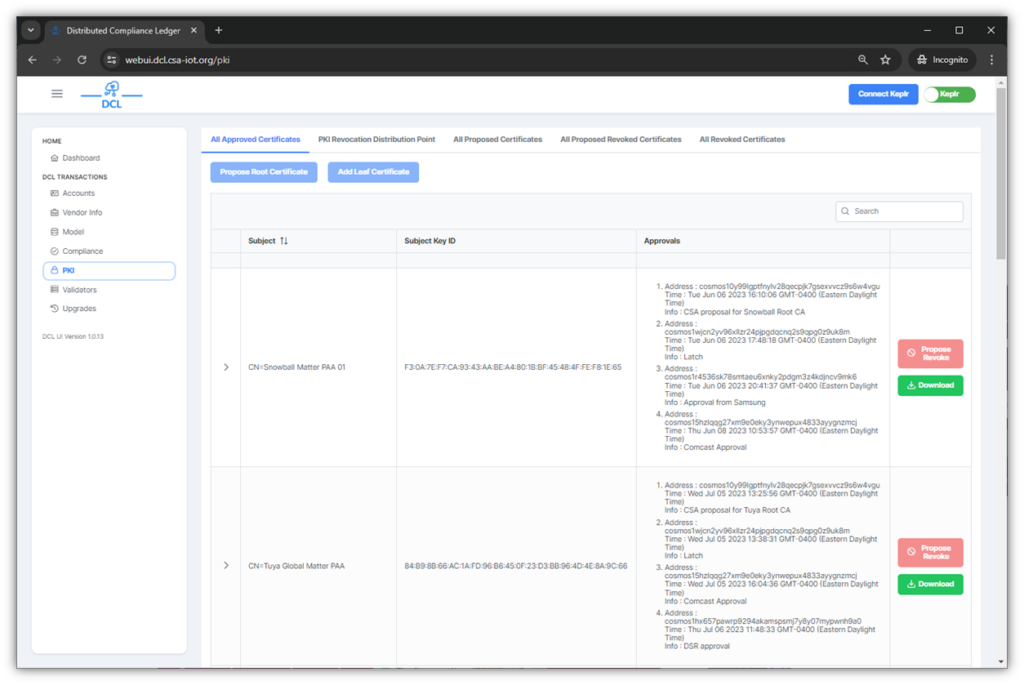Open the Upgrades section
This screenshot has width=1024, height=685.
point(79,308)
